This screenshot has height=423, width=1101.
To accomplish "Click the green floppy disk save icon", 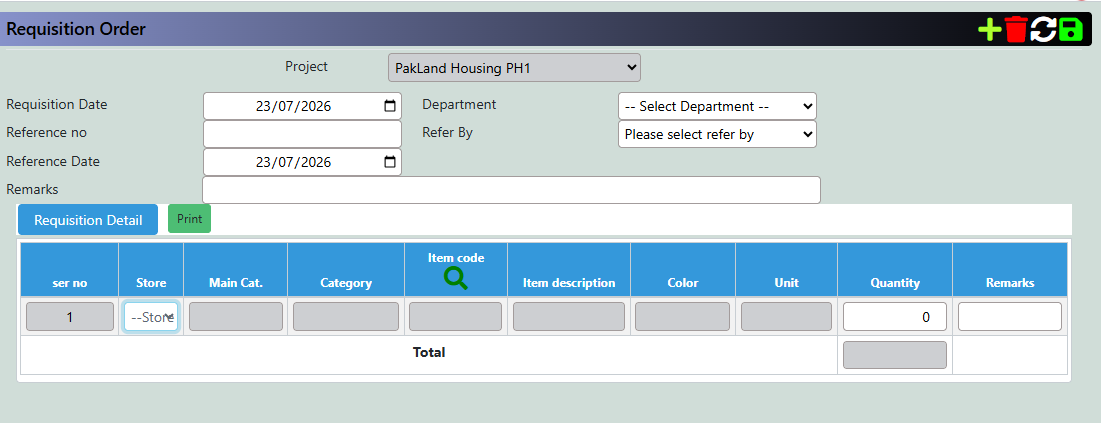I will 1071,30.
